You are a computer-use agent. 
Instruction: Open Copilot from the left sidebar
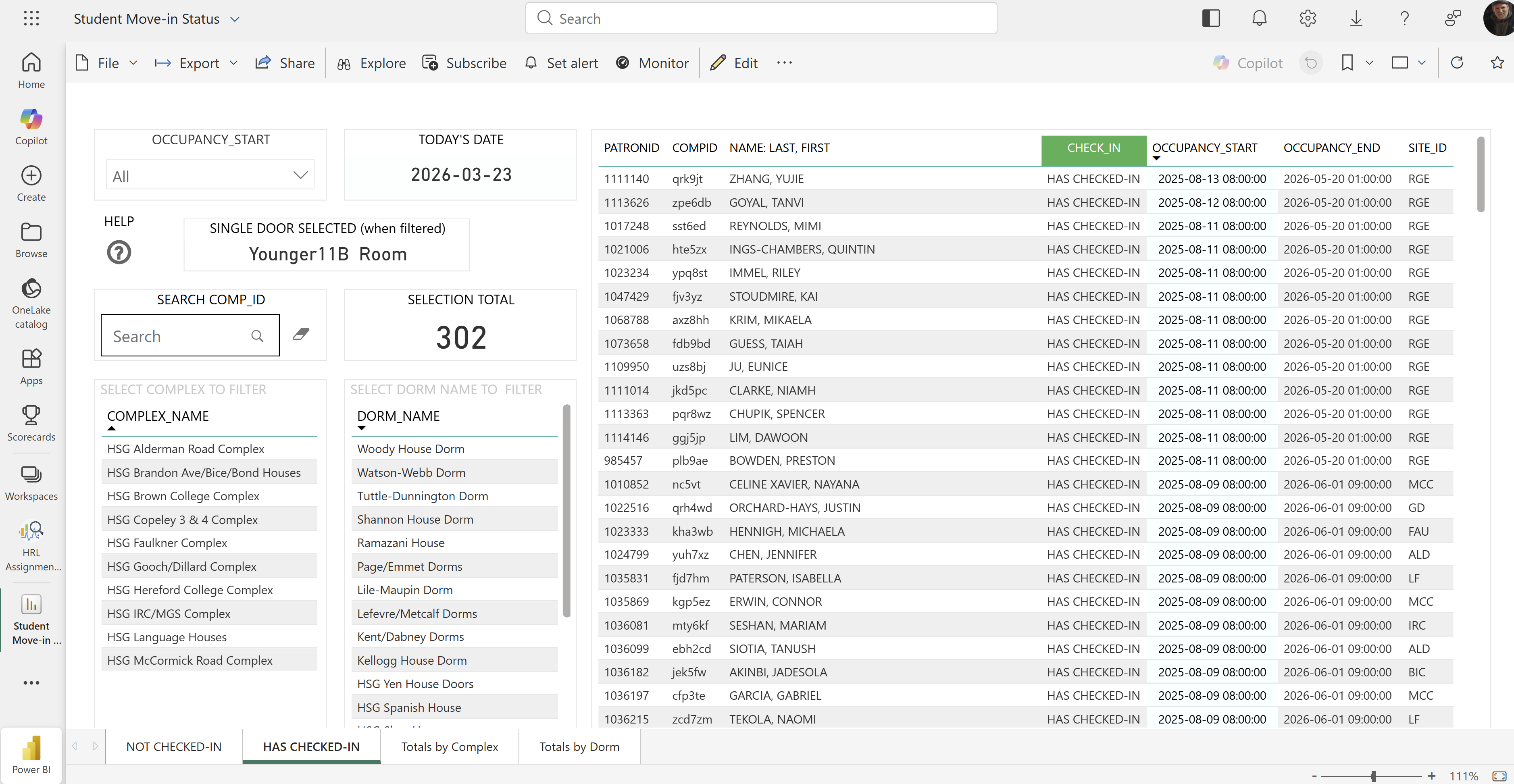coord(31,127)
